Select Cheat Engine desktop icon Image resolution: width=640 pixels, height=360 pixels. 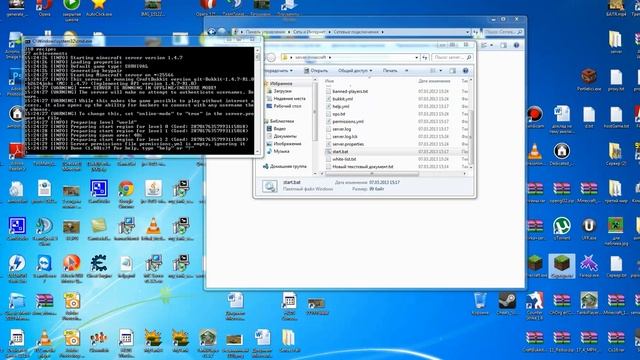pyautogui.click(x=99, y=267)
